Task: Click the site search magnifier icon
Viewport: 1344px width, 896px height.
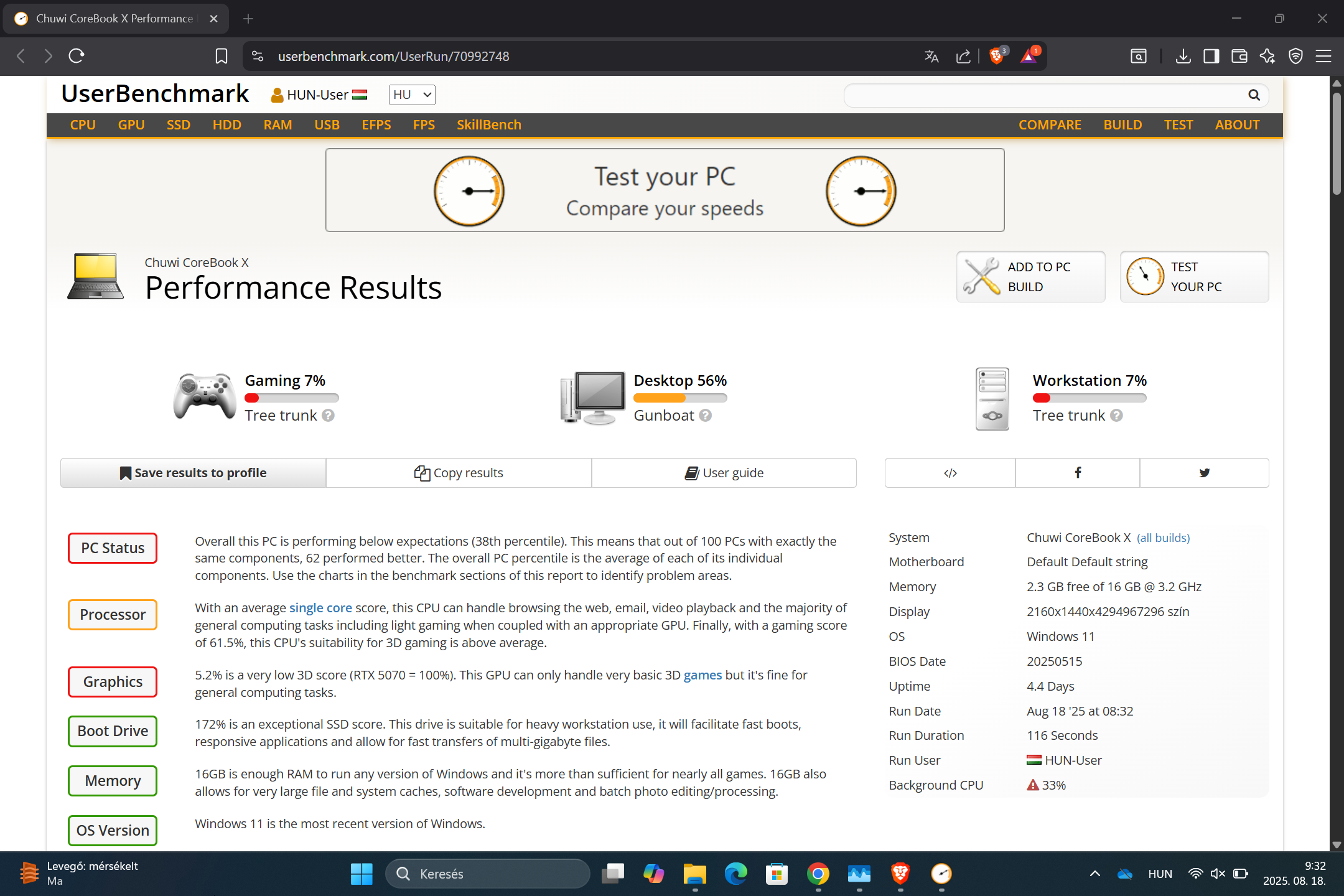Action: 1254,95
